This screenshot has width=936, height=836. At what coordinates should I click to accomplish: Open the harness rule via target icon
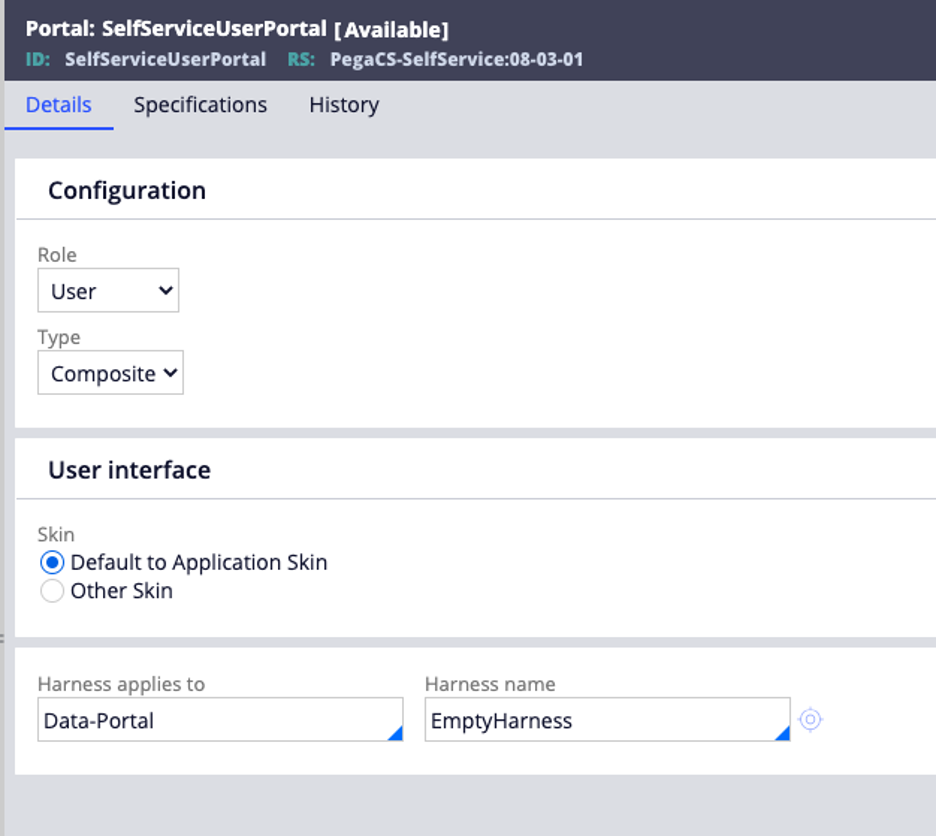[810, 720]
